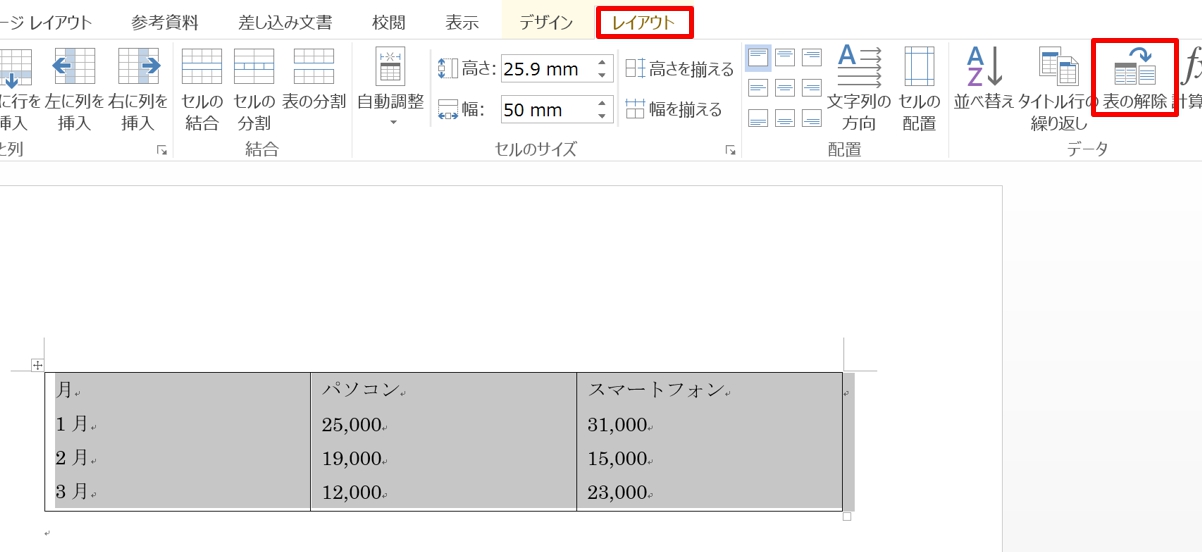
Task: Select align bottom center alignment
Action: 785,119
